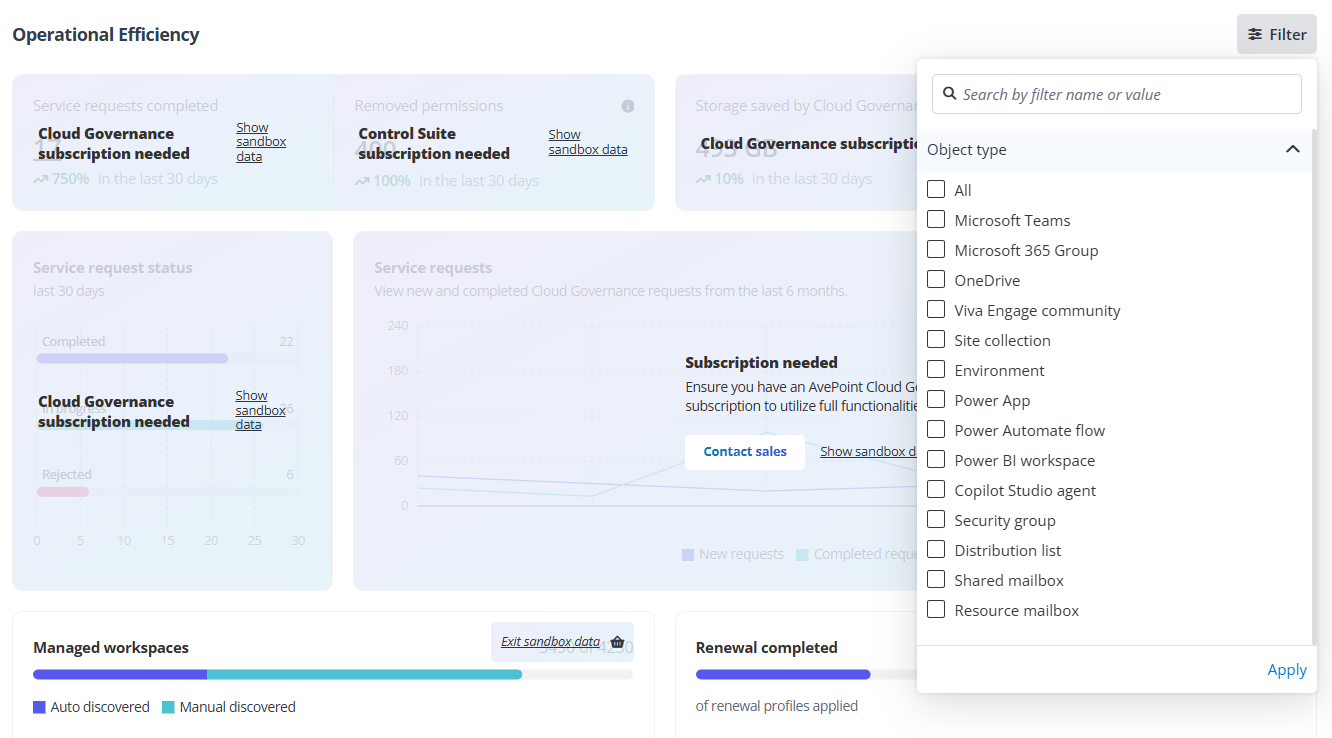Viewport: 1332px width, 738px height.
Task: Apply the selected filters
Action: [x=1286, y=670]
